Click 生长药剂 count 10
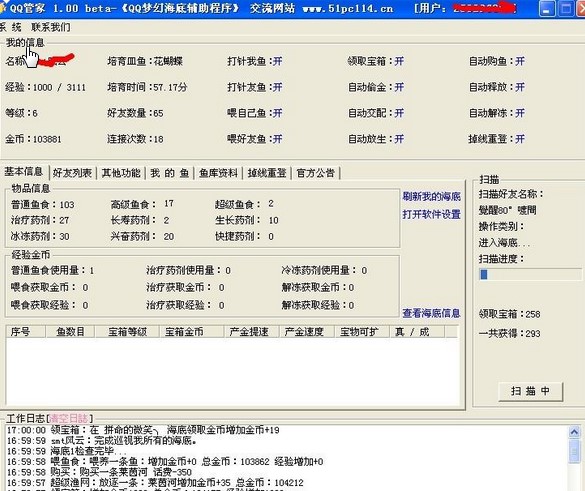Viewport: 585px width, 491px height. coord(273,221)
